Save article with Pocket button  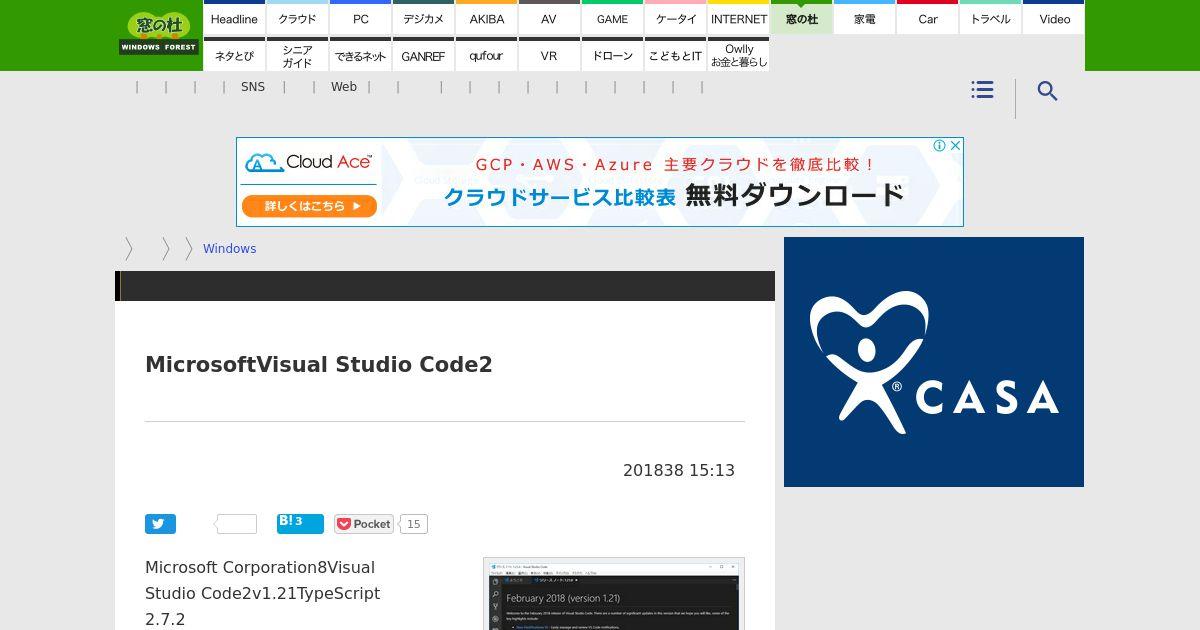[x=365, y=524]
